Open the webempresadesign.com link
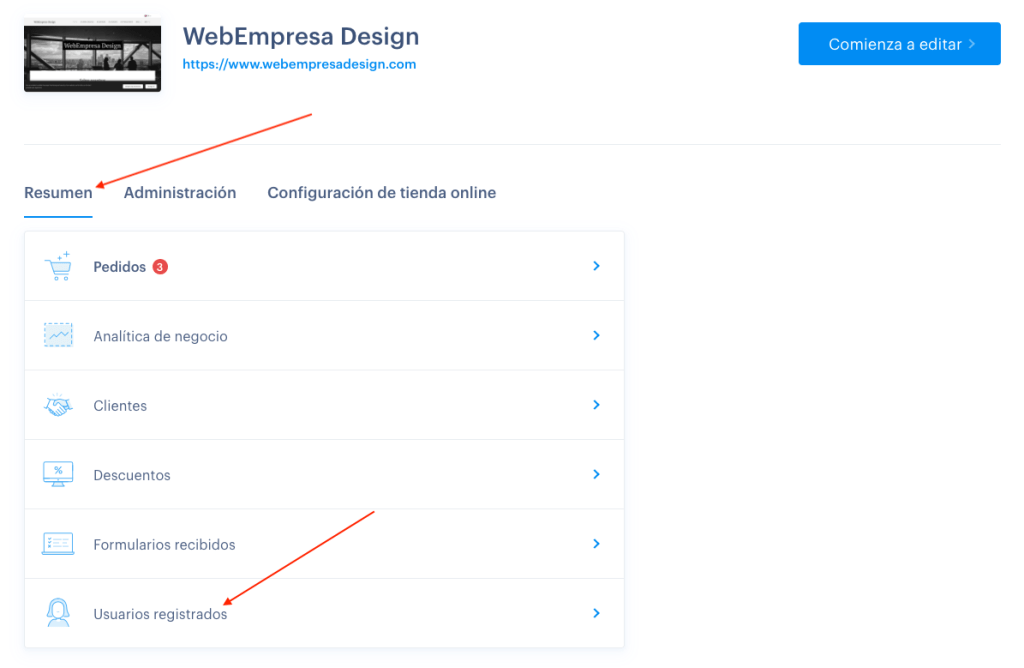 [x=299, y=64]
